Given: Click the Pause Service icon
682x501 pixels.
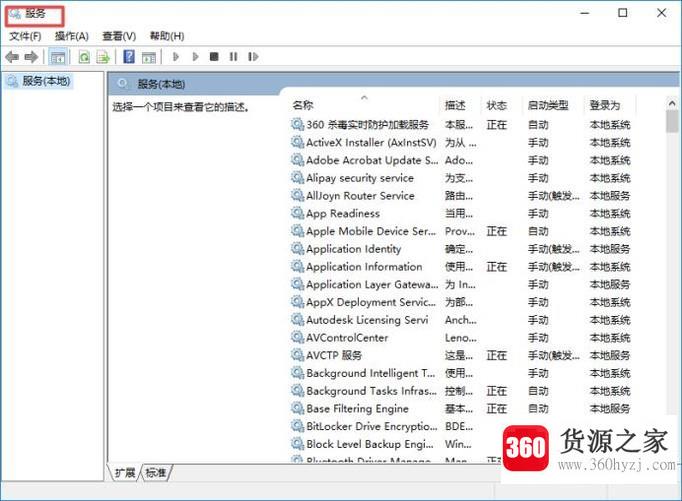Looking at the screenshot, I should 234,57.
